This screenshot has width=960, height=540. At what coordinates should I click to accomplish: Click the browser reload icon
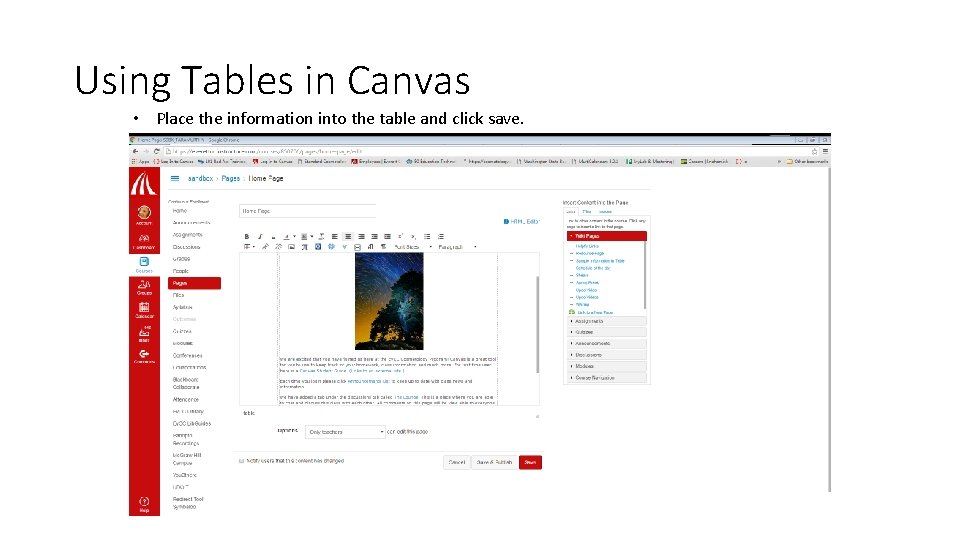157,151
